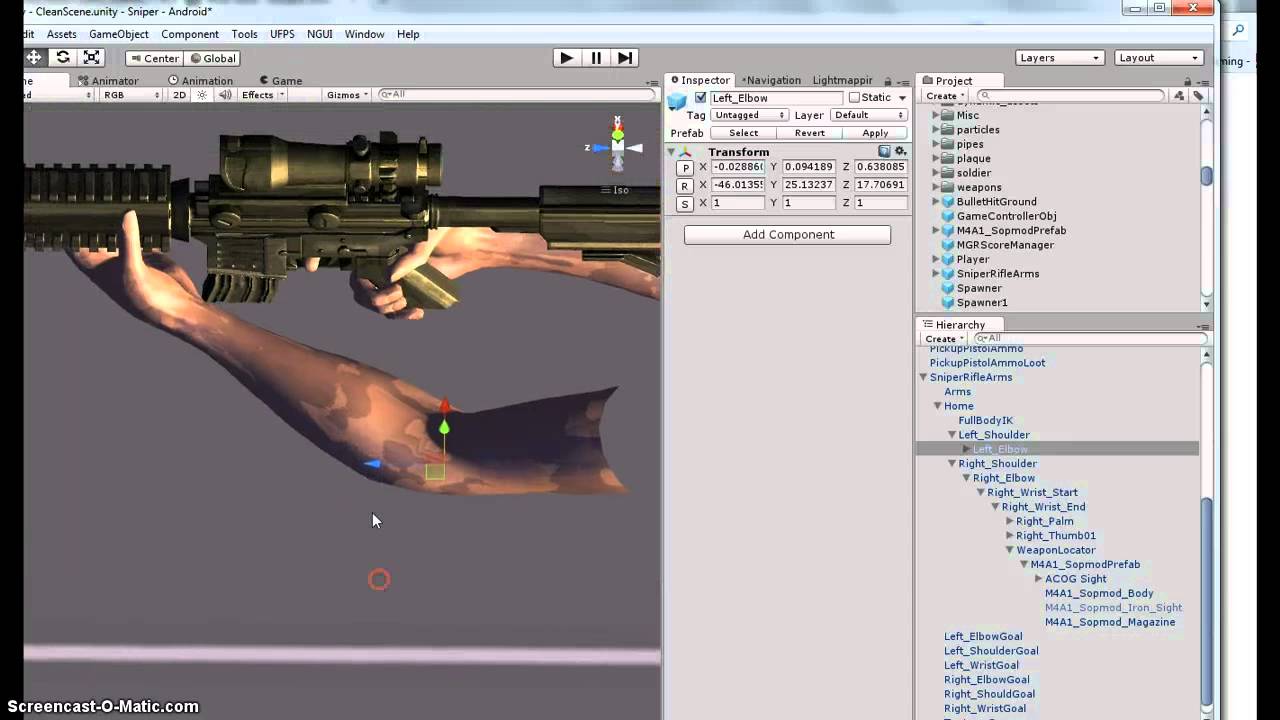Open the Static dropdown arrow
The image size is (1280, 720).
[902, 98]
